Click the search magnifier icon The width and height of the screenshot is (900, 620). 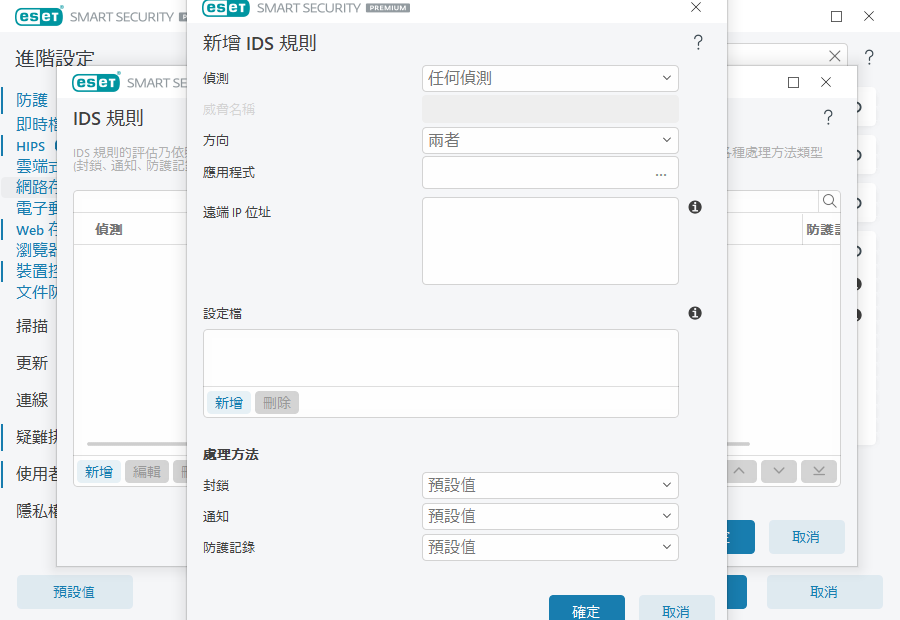(830, 201)
